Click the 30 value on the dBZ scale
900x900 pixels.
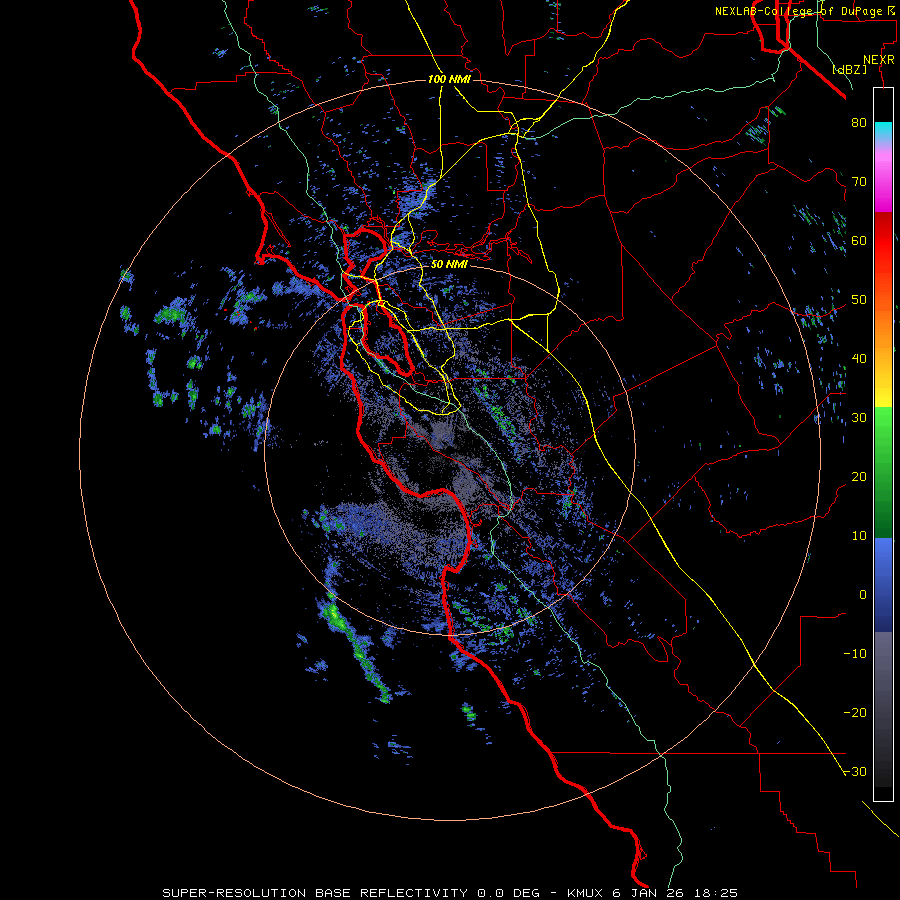point(859,417)
